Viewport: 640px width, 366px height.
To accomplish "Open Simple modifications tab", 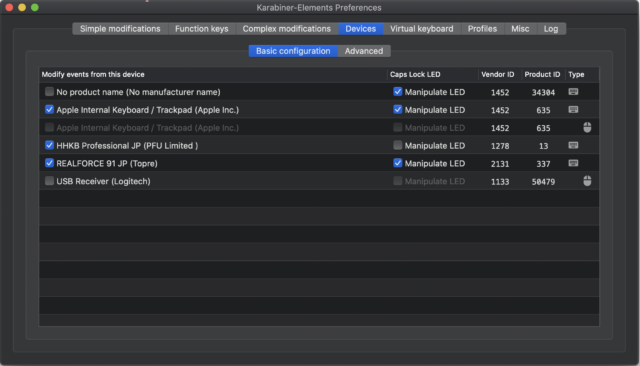I will pos(120,29).
